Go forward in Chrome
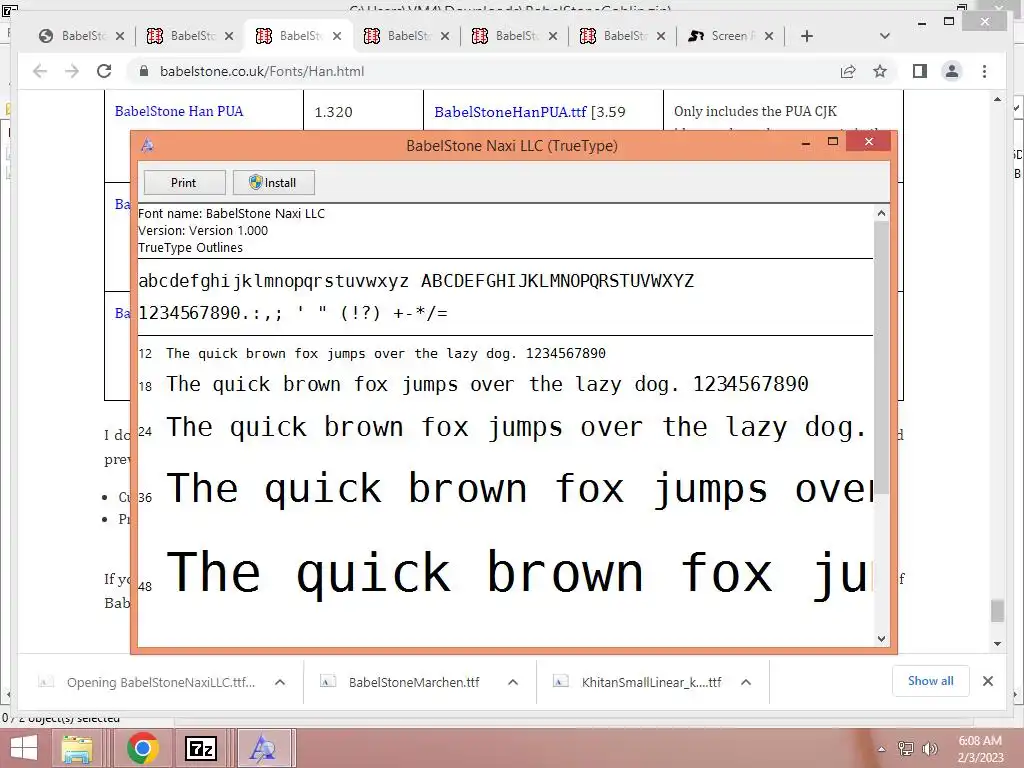 [x=72, y=71]
